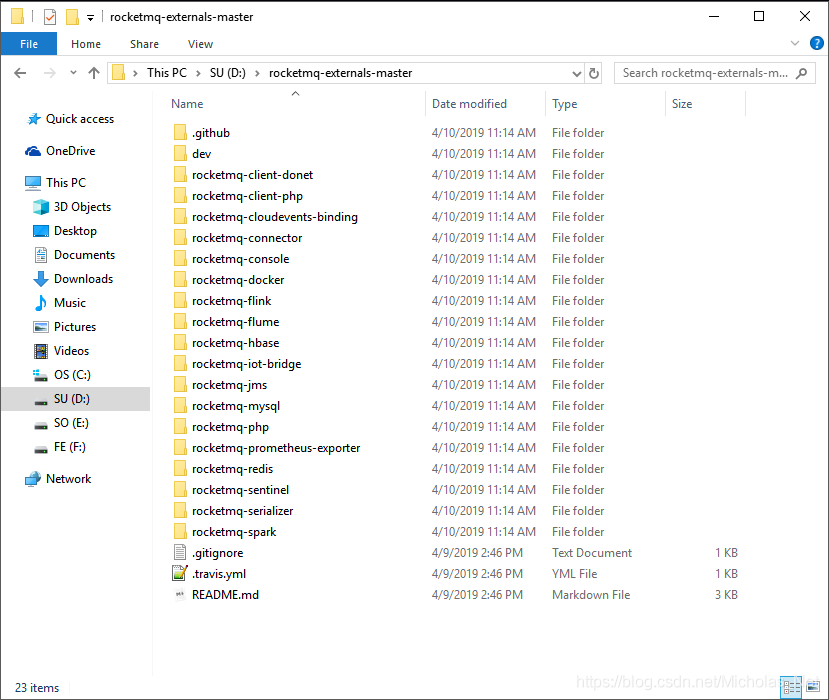Click the Forward navigation arrow

point(50,73)
